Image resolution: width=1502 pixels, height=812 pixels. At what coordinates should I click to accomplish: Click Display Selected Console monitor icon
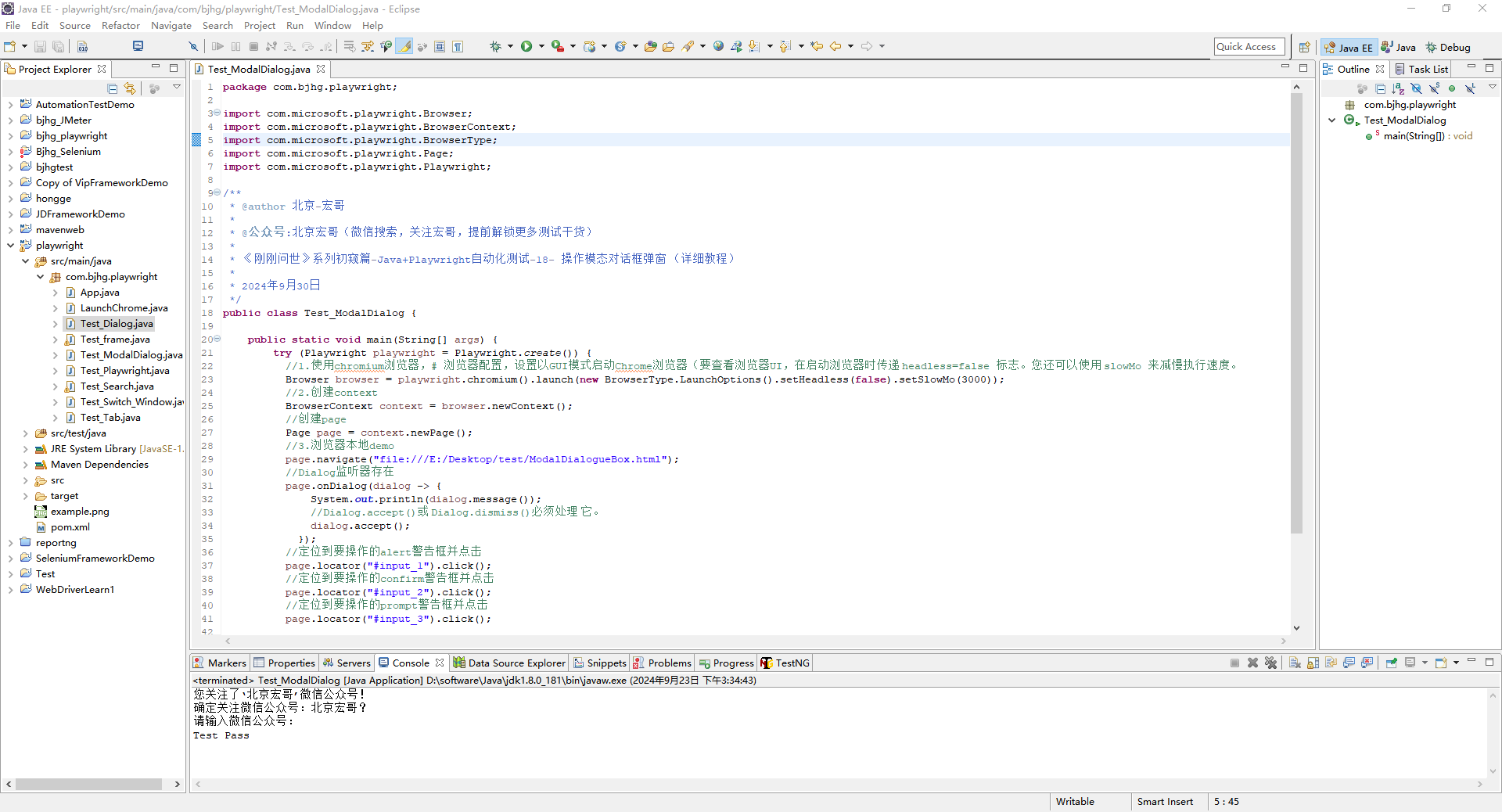pyautogui.click(x=1410, y=663)
